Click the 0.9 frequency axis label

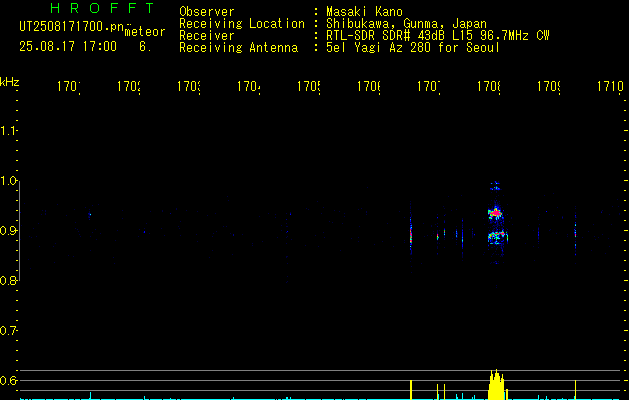pos(8,230)
